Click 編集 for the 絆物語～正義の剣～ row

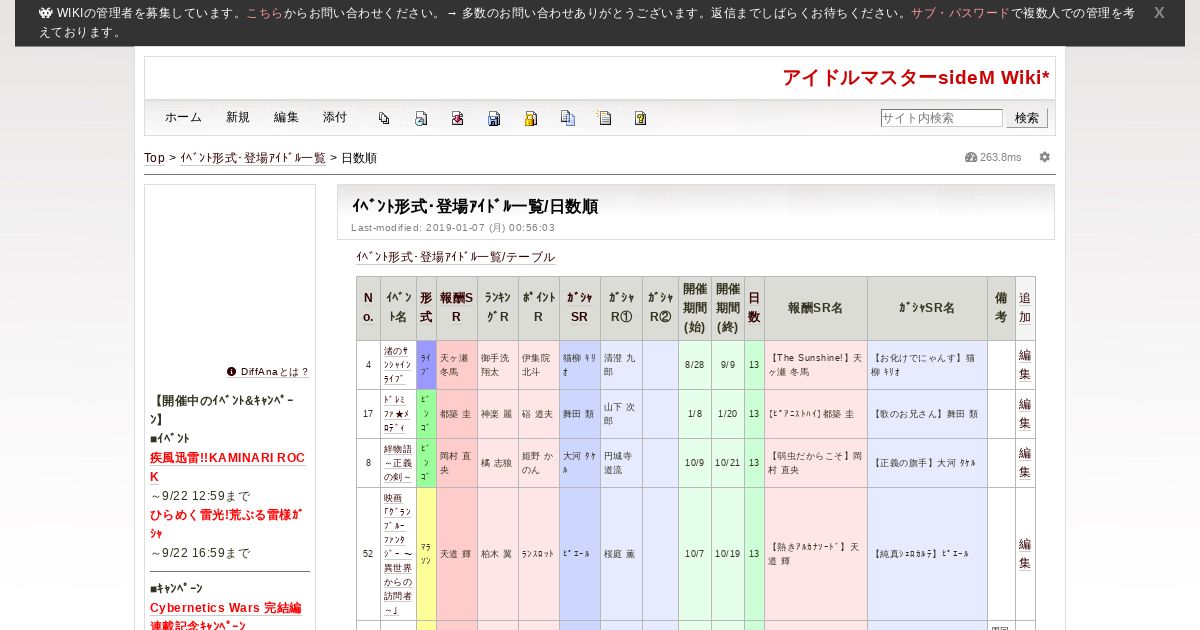pyautogui.click(x=1025, y=463)
